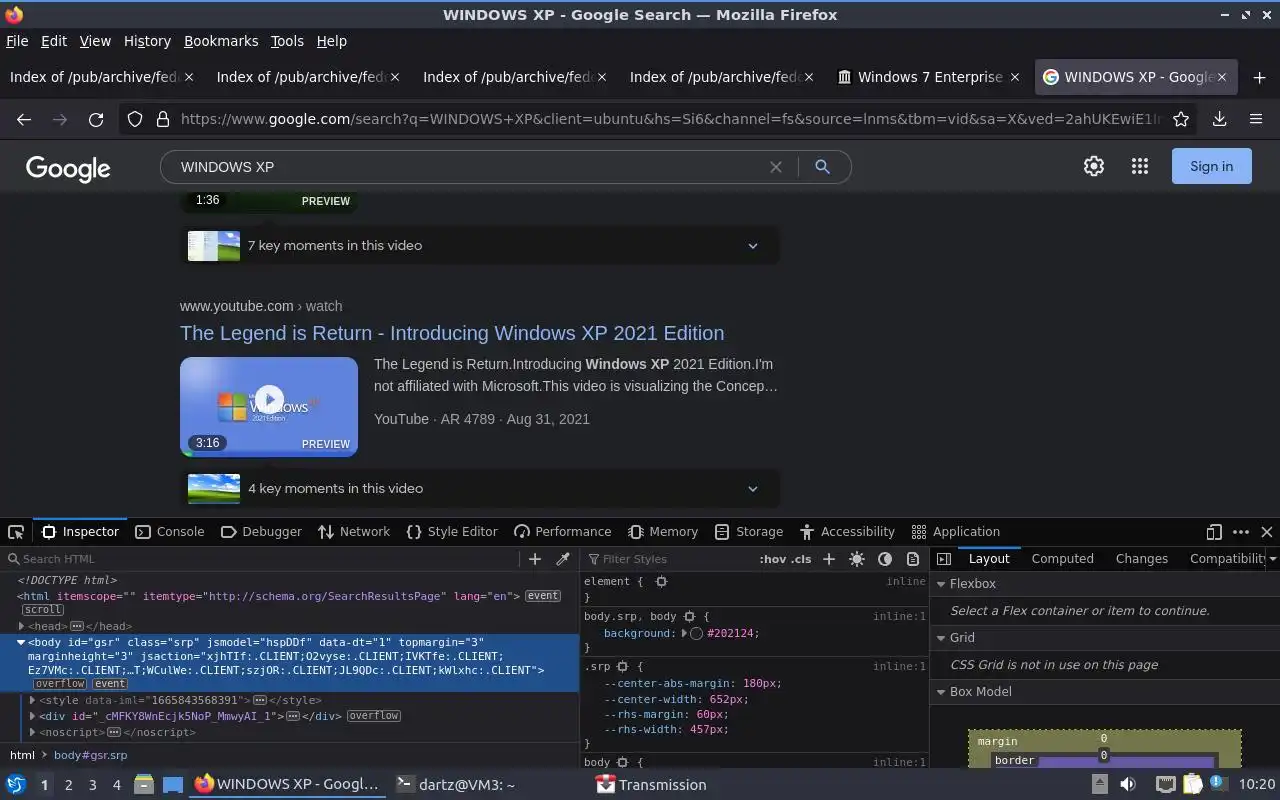Select html in the breadcrumb bar
This screenshot has height=800, width=1280.
pos(22,755)
